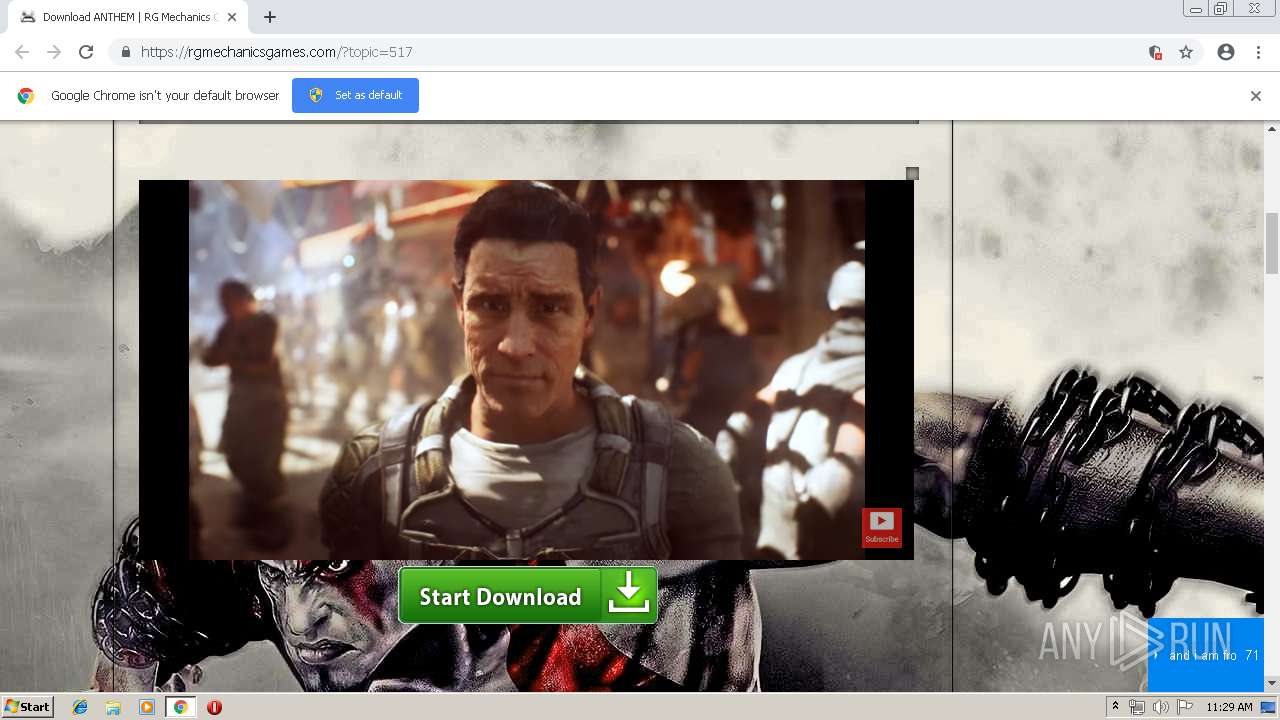Open the blocked content shield icon
Image resolution: width=1280 pixels, height=720 pixels.
click(x=1155, y=52)
